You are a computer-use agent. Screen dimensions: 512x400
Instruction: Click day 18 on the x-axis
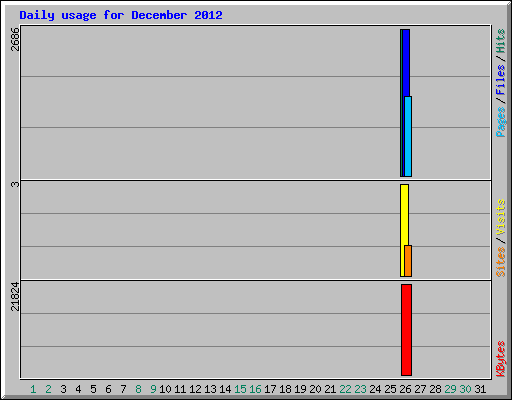(x=285, y=389)
